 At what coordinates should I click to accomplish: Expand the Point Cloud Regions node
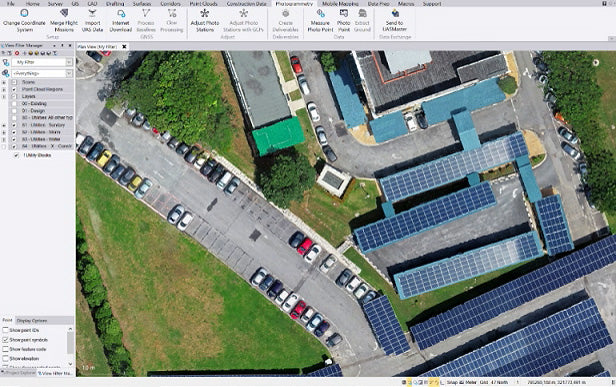pyautogui.click(x=4, y=89)
